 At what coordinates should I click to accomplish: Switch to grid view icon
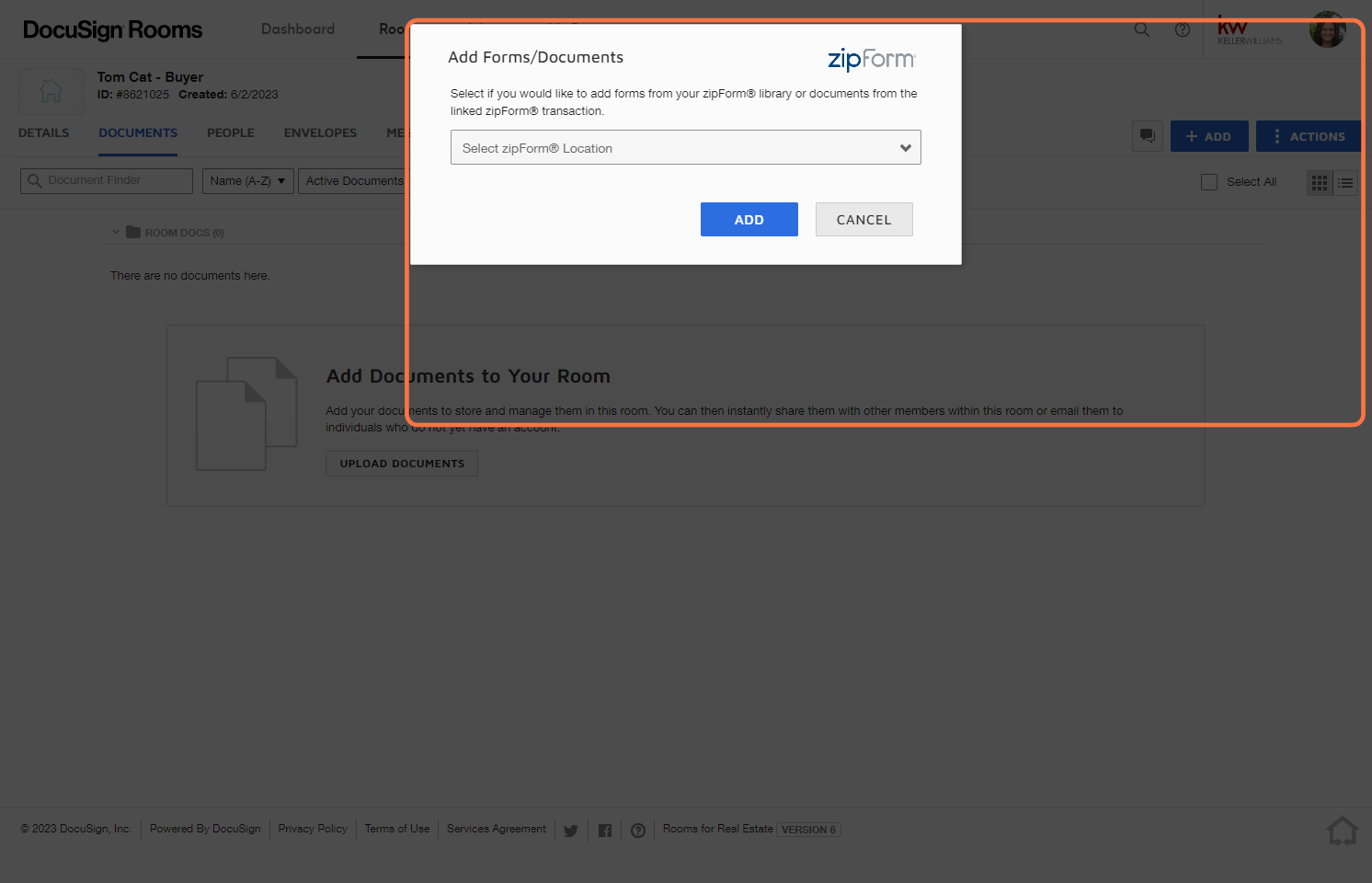point(1320,183)
